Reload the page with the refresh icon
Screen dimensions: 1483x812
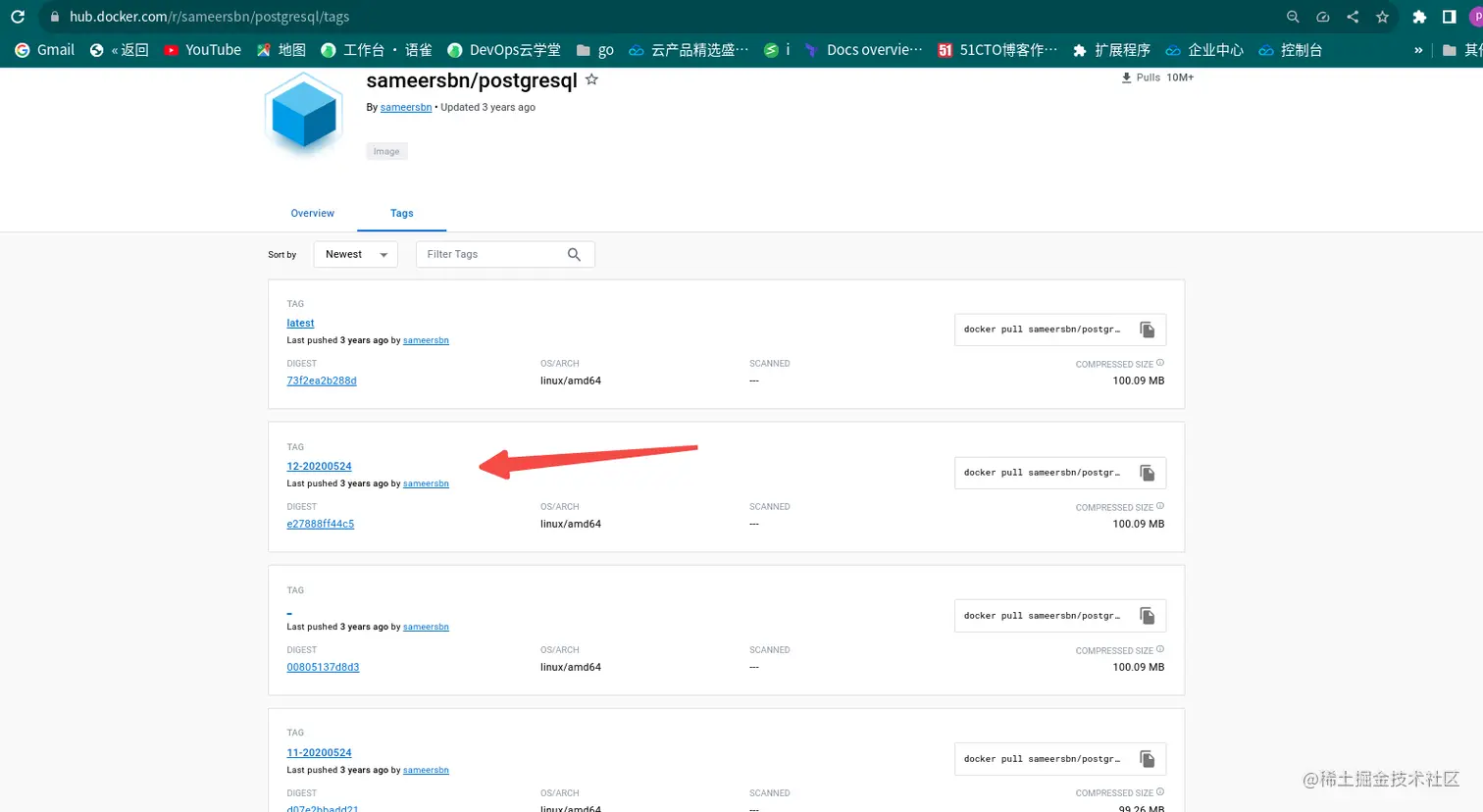click(18, 17)
